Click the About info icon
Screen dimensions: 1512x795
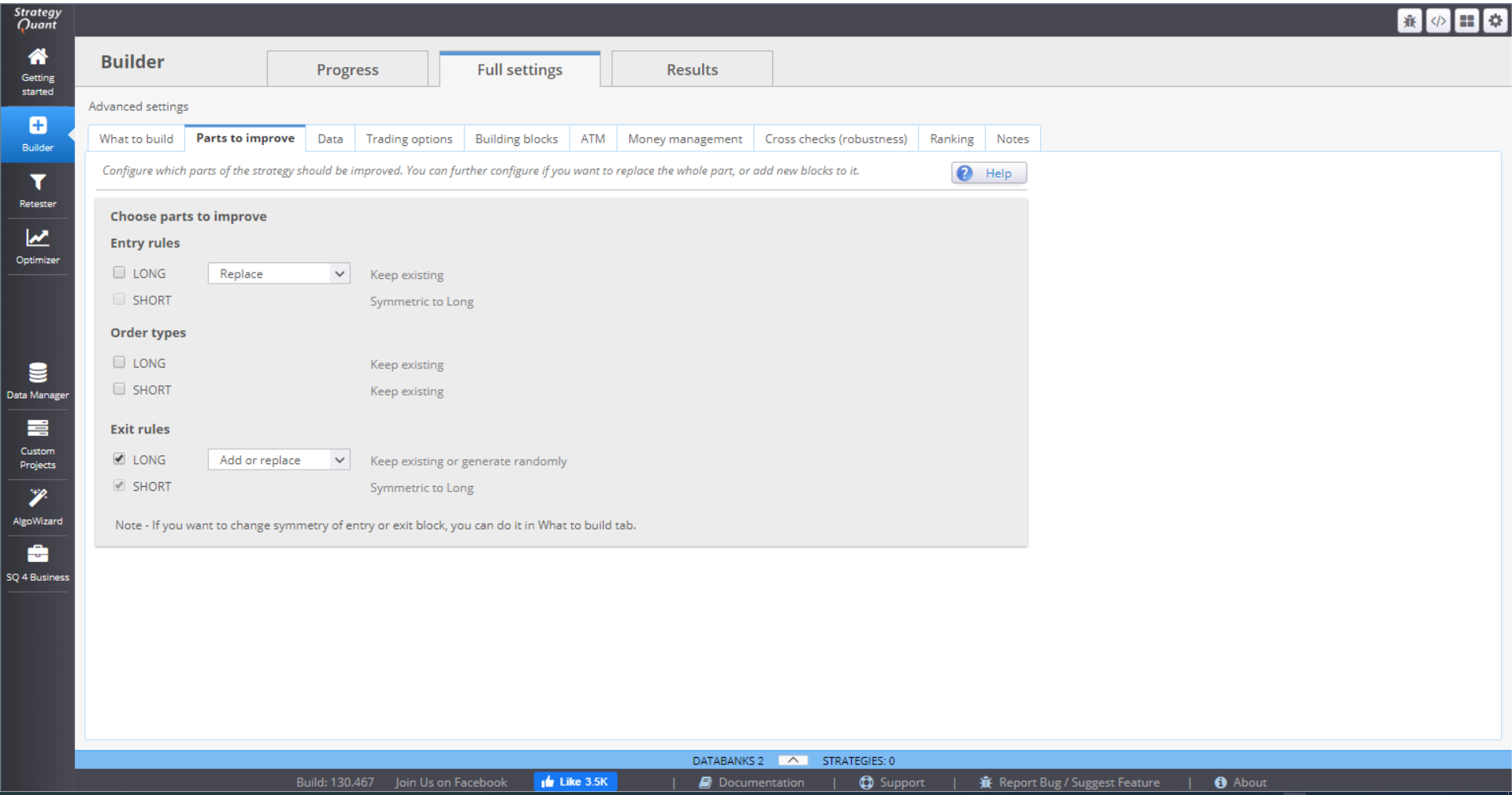tap(1220, 782)
